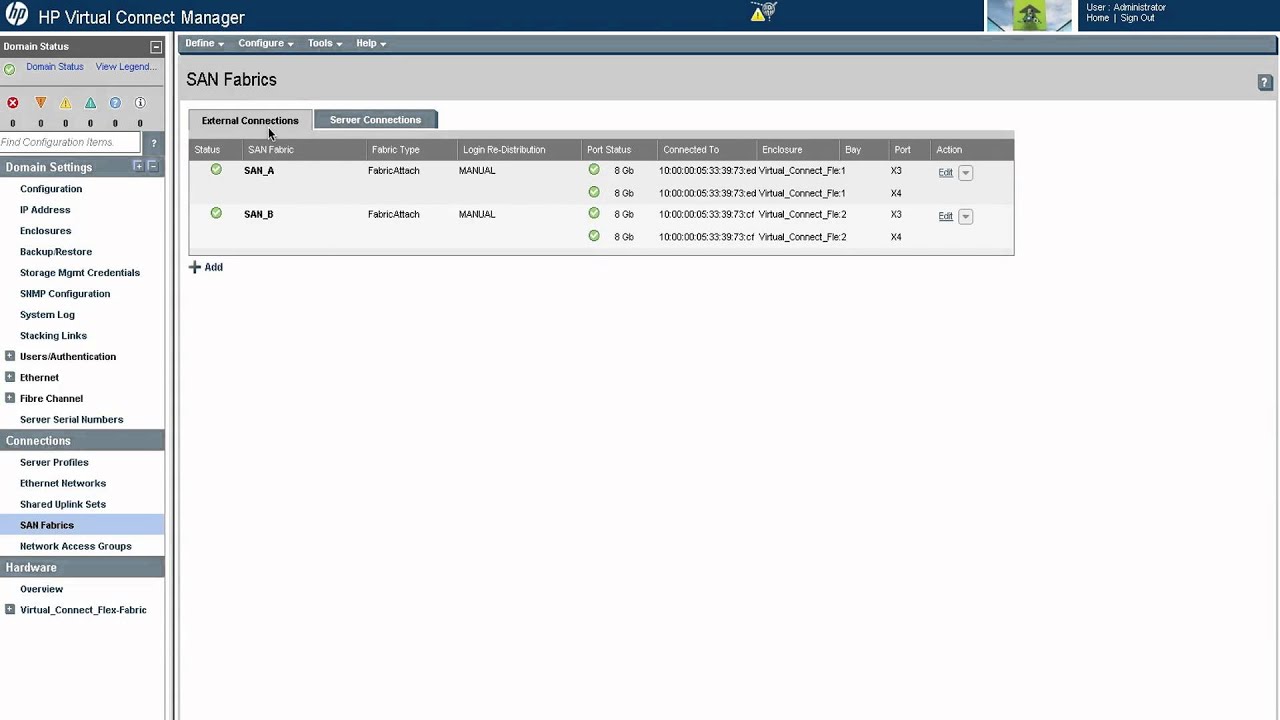
Task: Add a new SAN fabric
Action: pyautogui.click(x=213, y=267)
